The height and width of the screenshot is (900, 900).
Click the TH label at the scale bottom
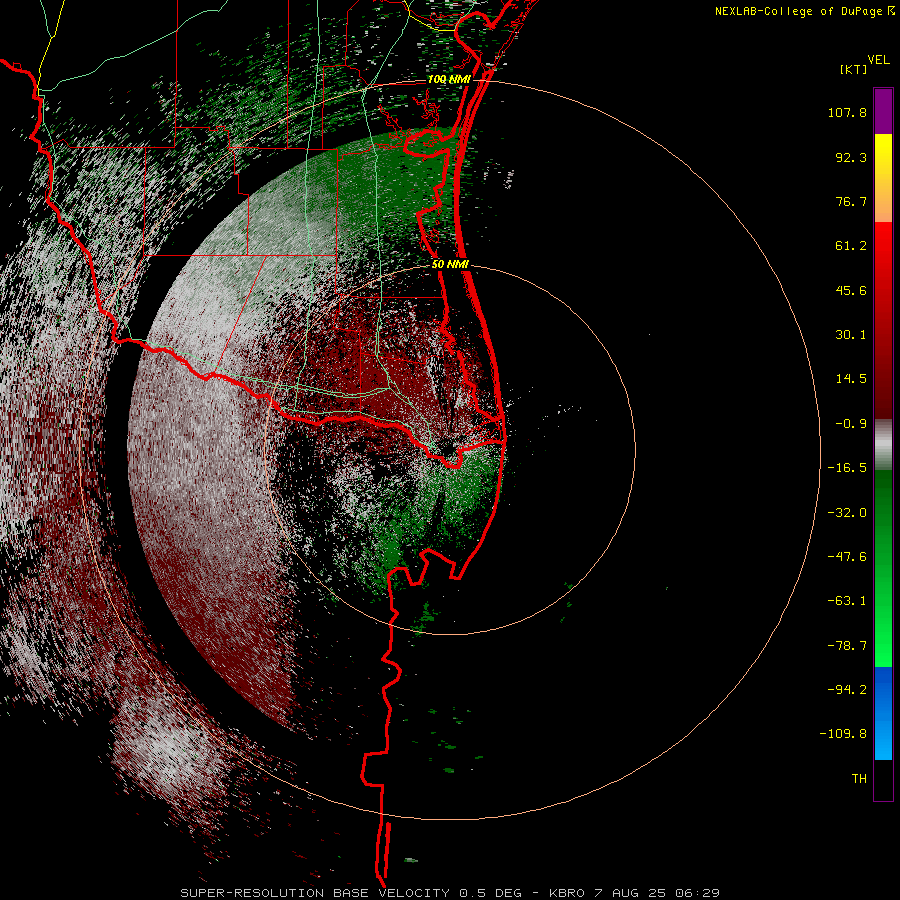[859, 779]
